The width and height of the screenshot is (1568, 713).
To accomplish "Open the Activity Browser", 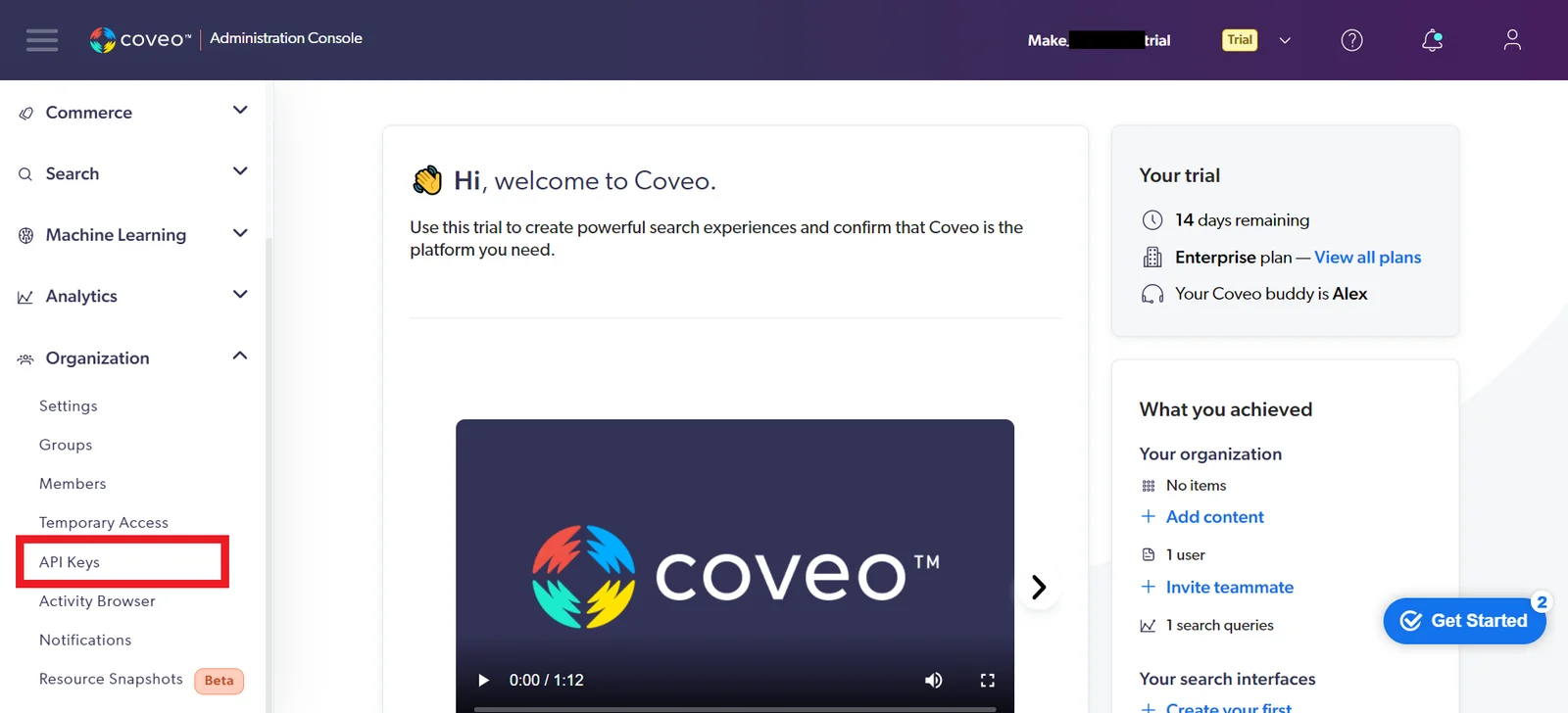I will 97,601.
